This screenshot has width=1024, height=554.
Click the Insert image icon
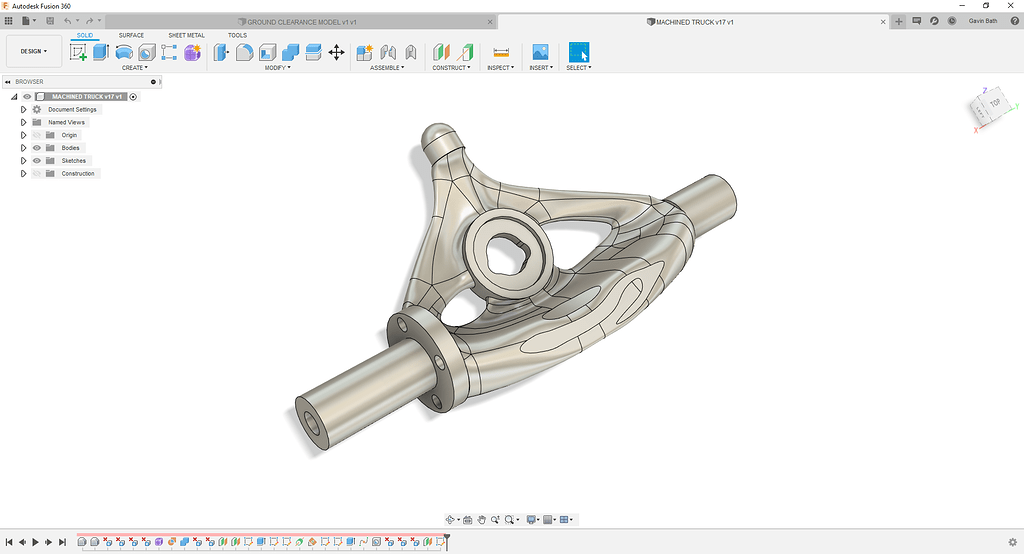pos(540,52)
